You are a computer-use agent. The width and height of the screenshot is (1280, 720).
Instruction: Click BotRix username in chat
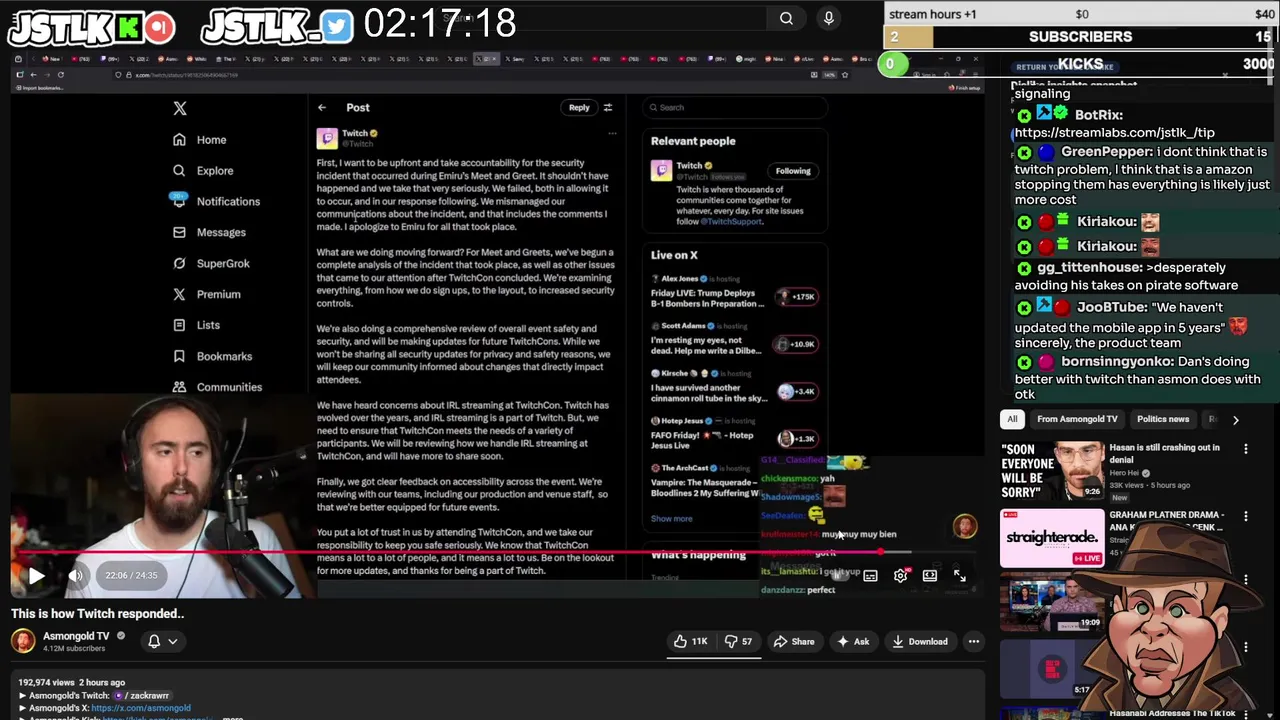(x=1098, y=115)
